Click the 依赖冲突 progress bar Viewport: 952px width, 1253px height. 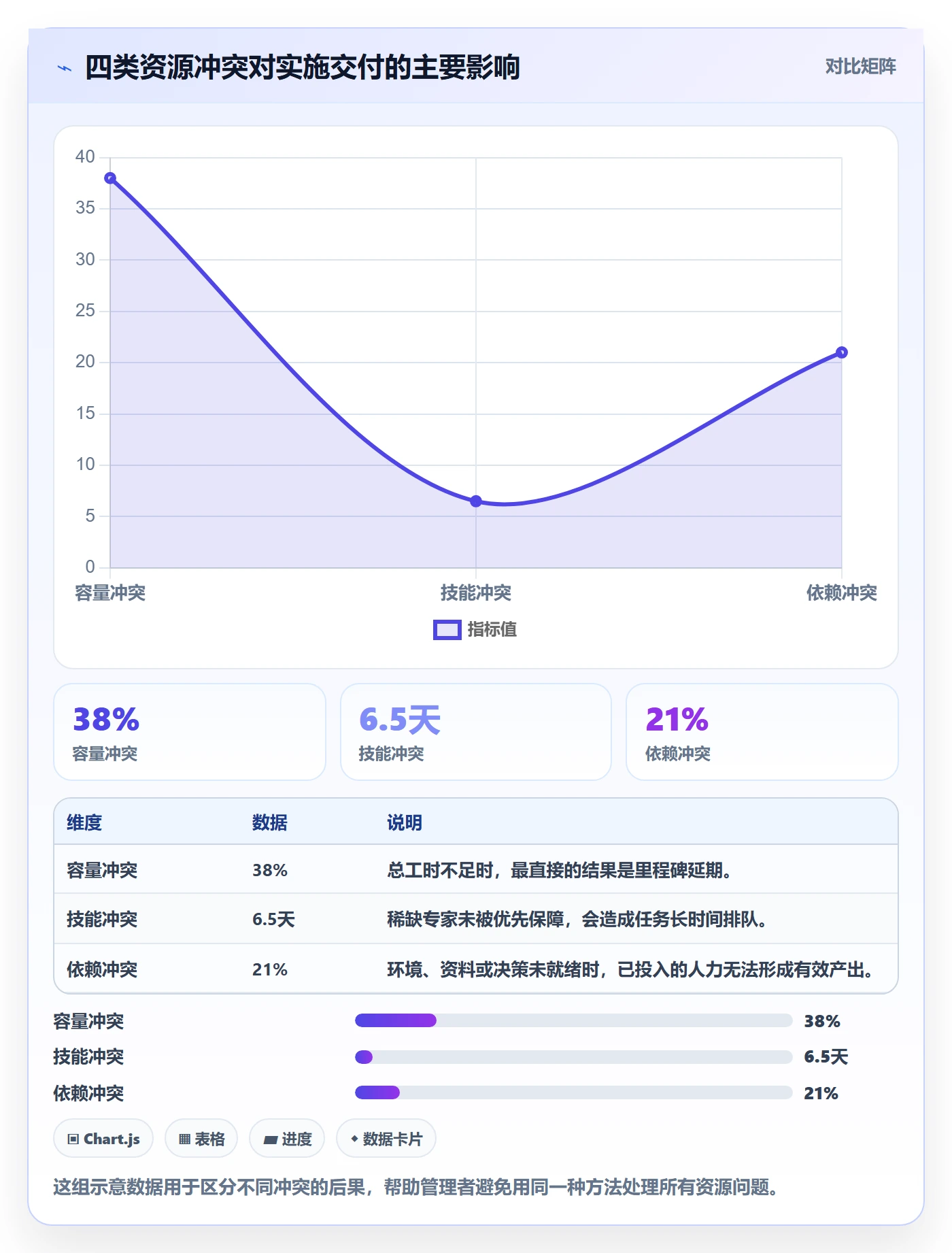coord(574,1092)
